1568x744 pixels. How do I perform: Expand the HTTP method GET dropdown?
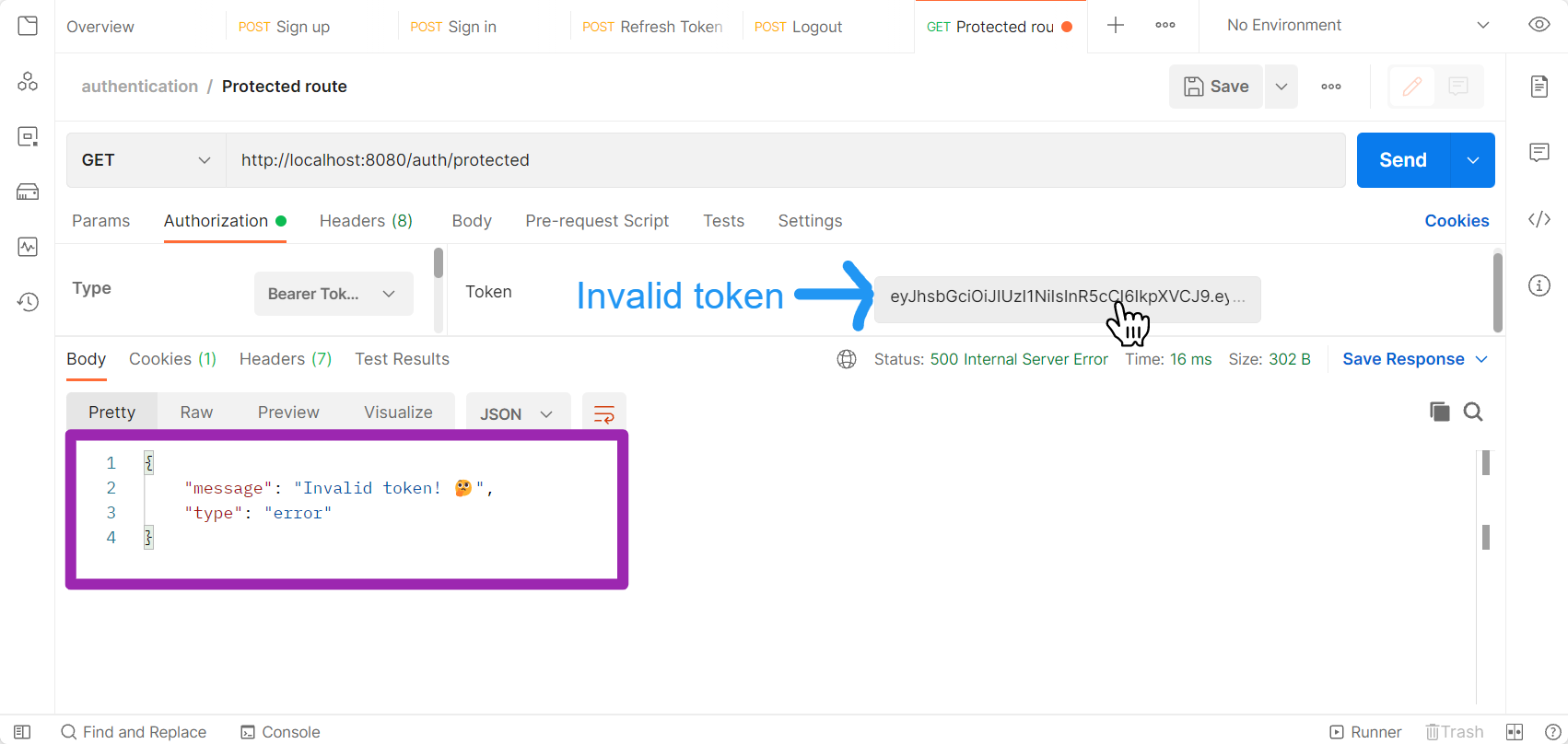[146, 160]
